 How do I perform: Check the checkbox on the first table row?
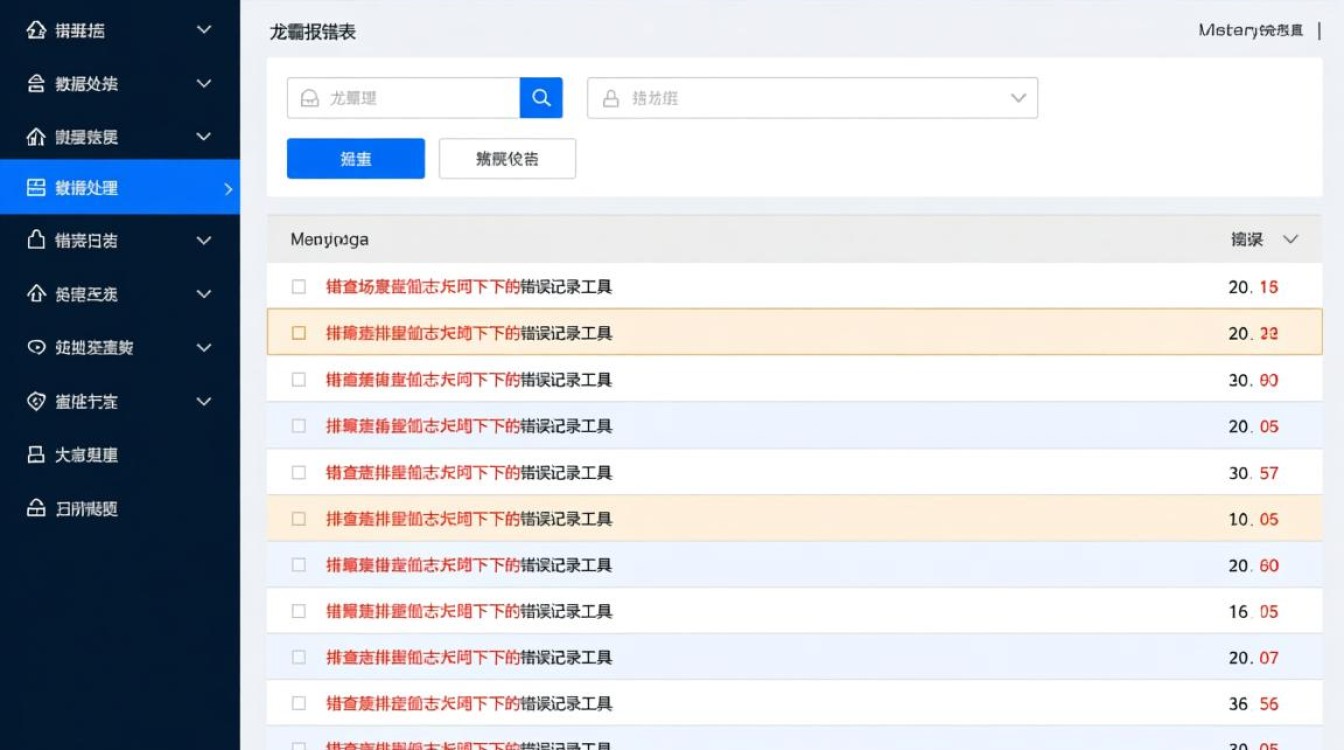coord(297,287)
